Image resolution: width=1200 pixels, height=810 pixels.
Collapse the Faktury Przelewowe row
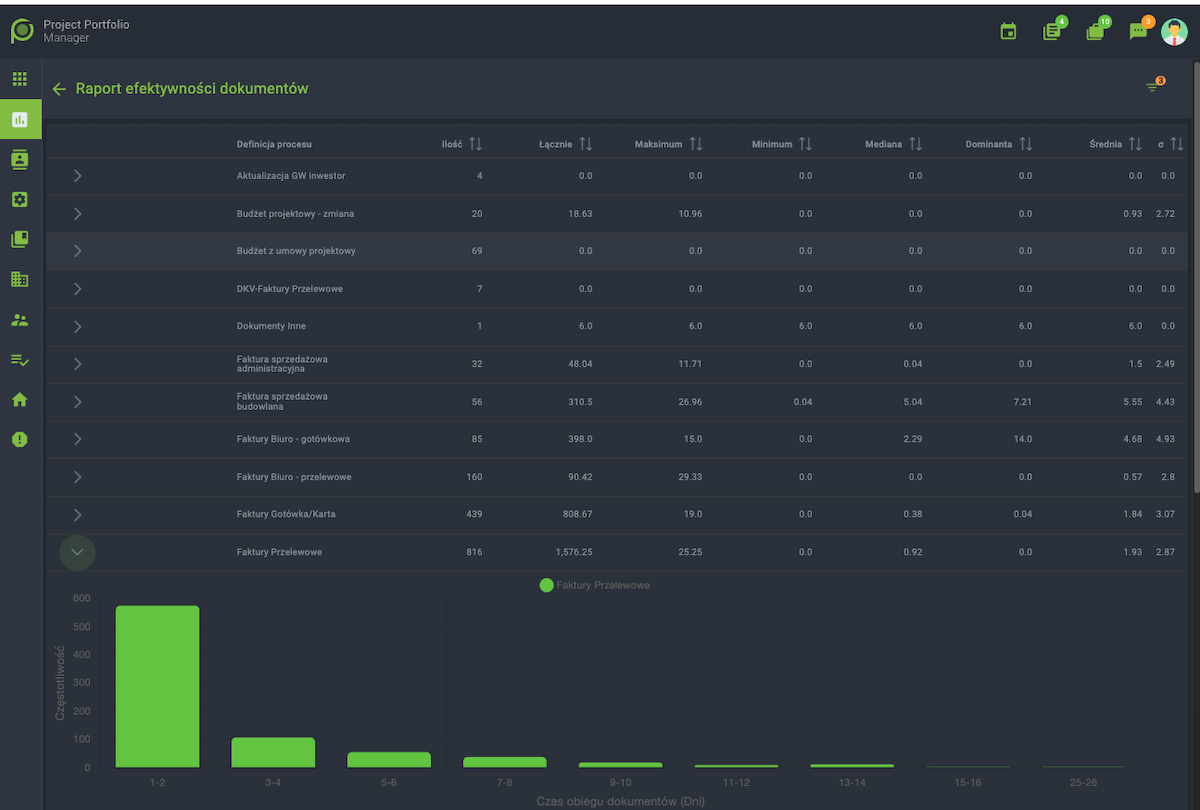point(78,552)
